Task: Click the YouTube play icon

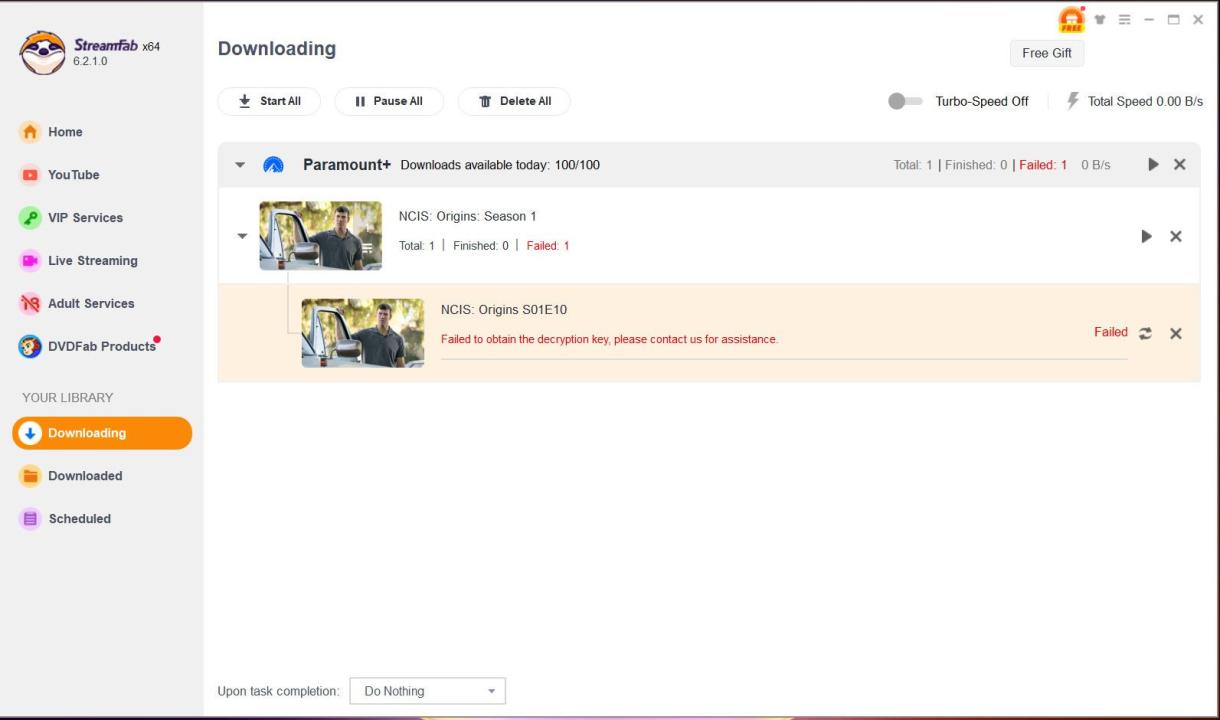Action: [x=30, y=175]
